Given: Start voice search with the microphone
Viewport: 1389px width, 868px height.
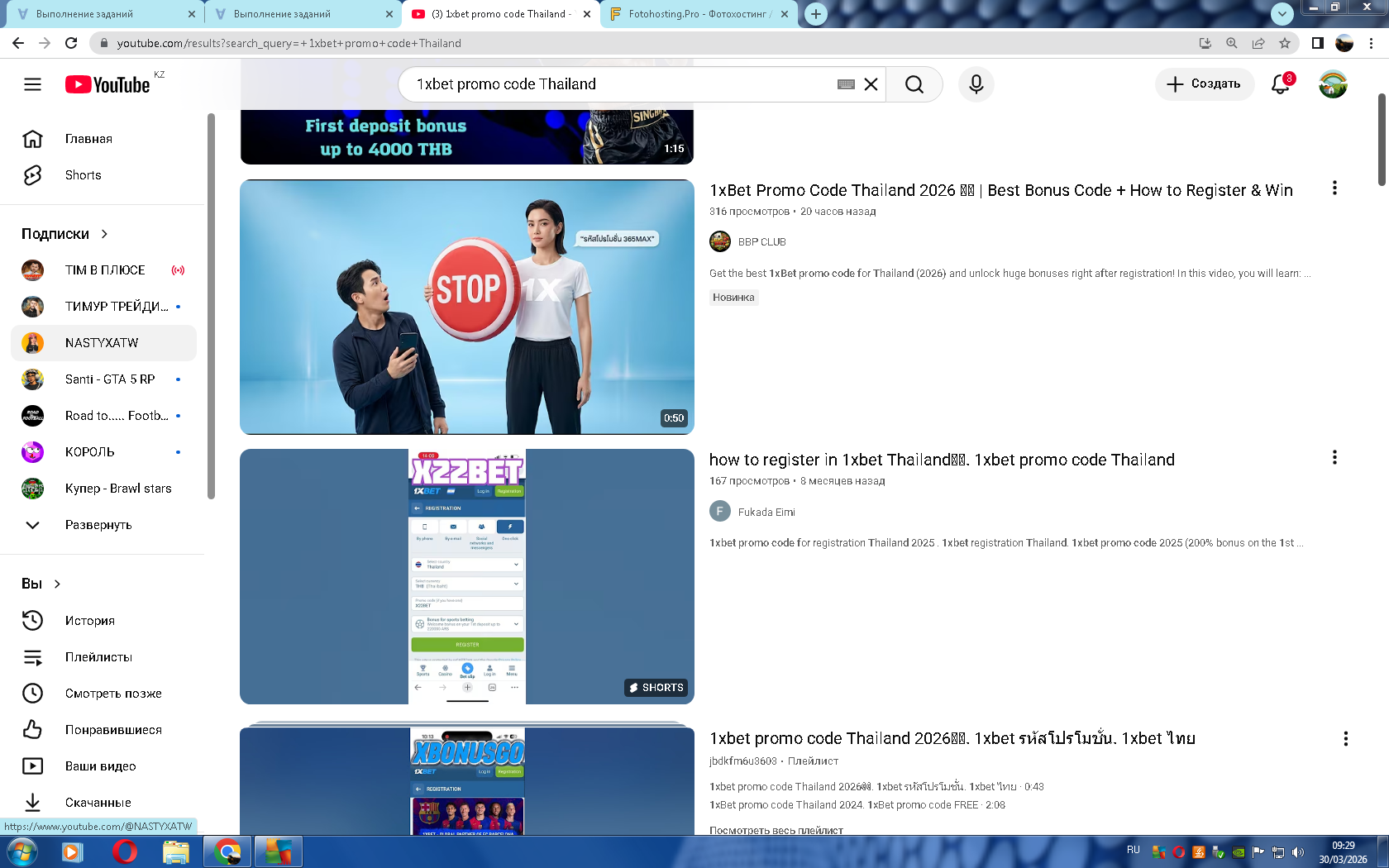Looking at the screenshot, I should coord(976,84).
